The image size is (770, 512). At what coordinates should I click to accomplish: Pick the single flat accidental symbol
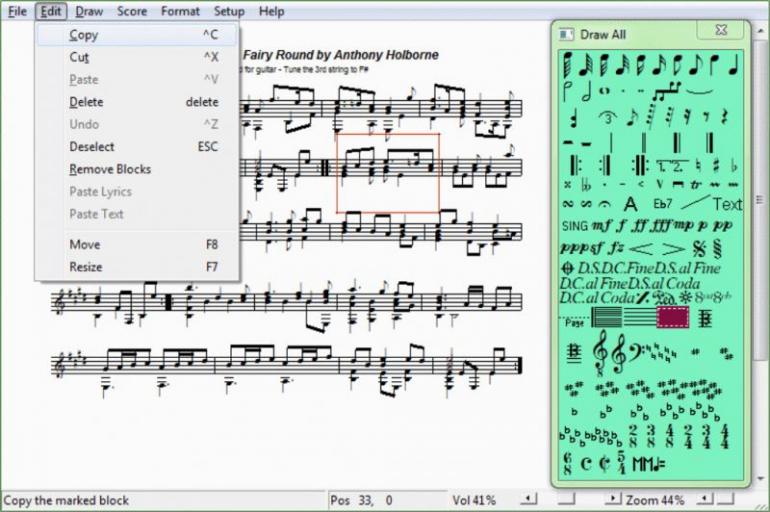coord(734,166)
